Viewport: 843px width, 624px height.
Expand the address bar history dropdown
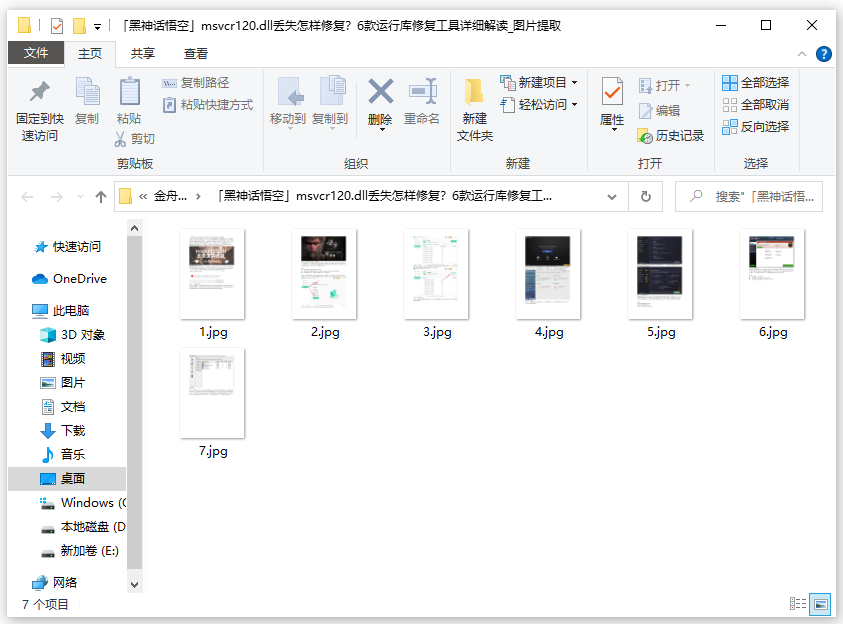click(612, 197)
